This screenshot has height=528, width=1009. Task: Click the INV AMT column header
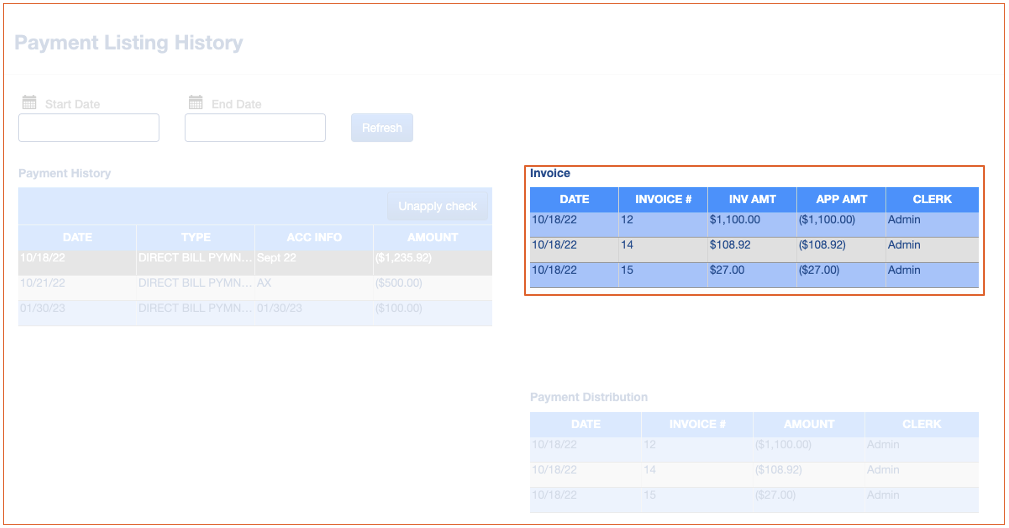click(752, 199)
